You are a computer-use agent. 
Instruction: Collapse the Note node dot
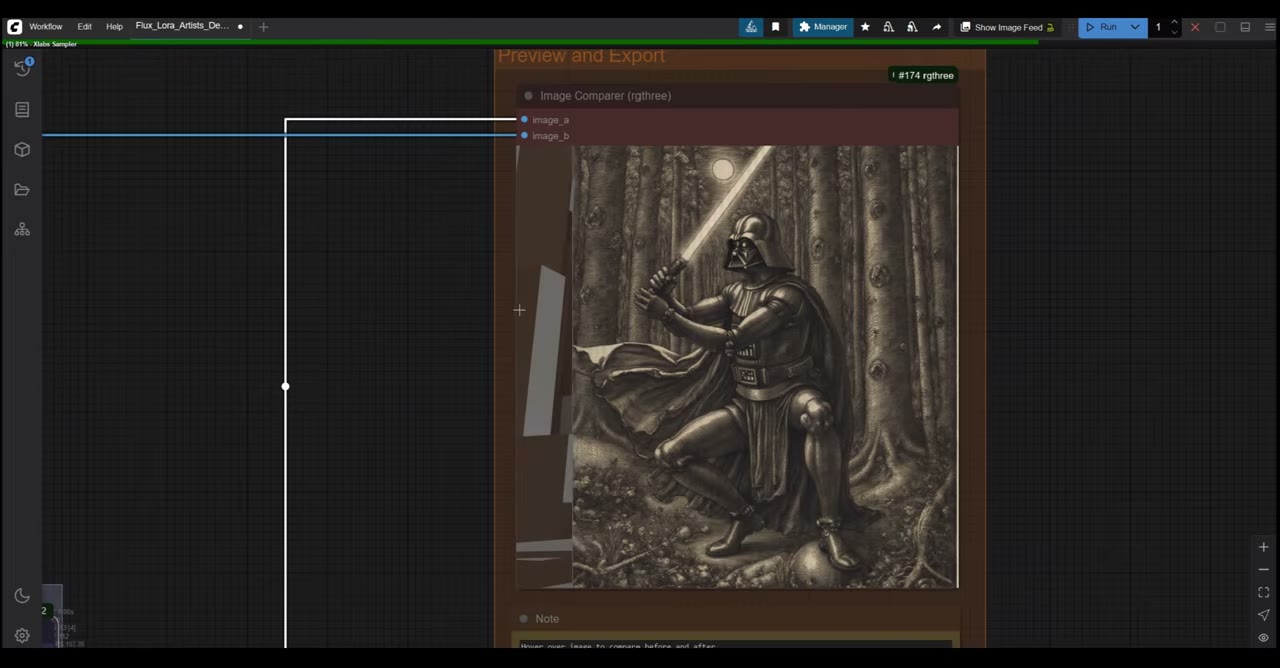[523, 619]
